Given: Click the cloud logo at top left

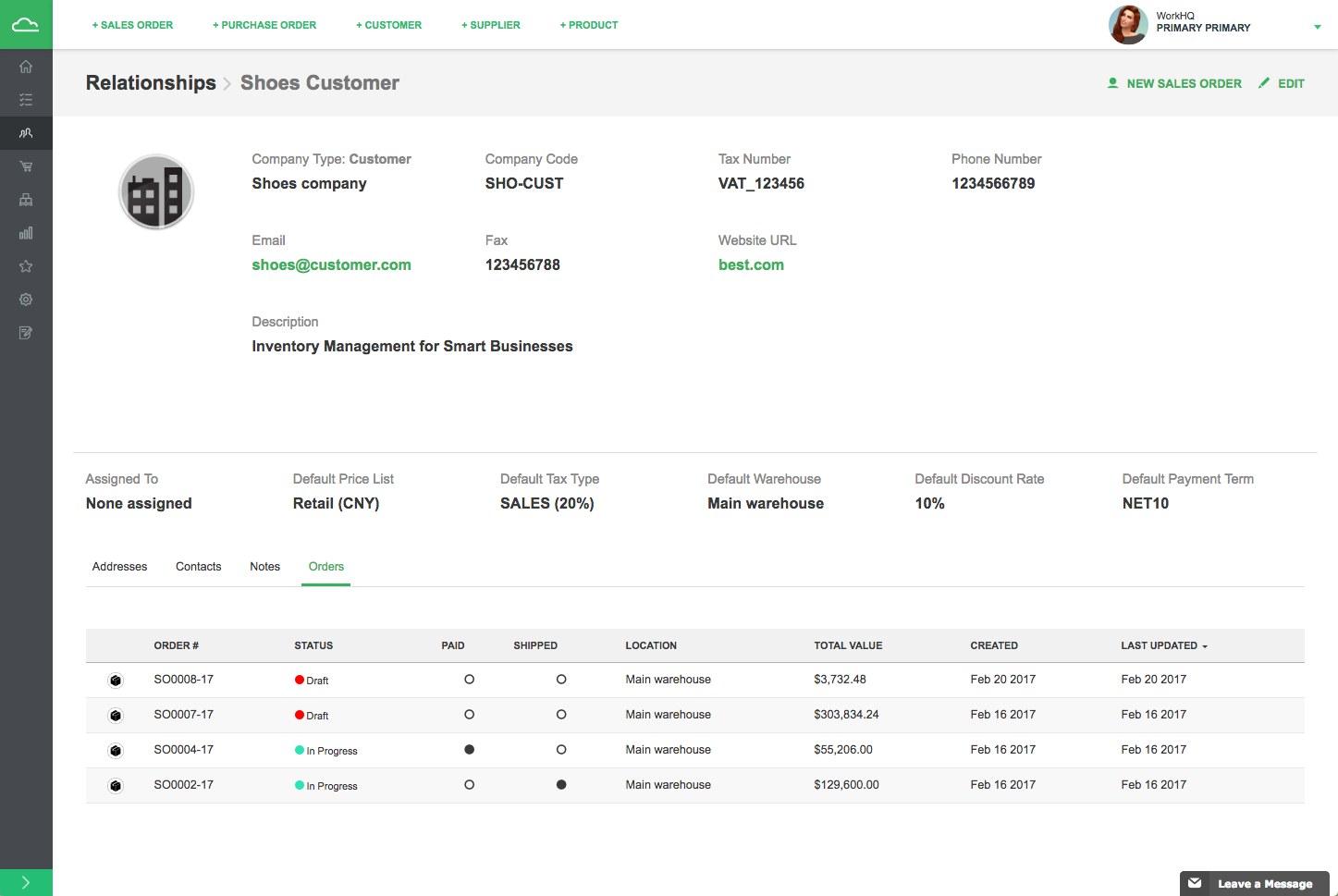Looking at the screenshot, I should 26,25.
